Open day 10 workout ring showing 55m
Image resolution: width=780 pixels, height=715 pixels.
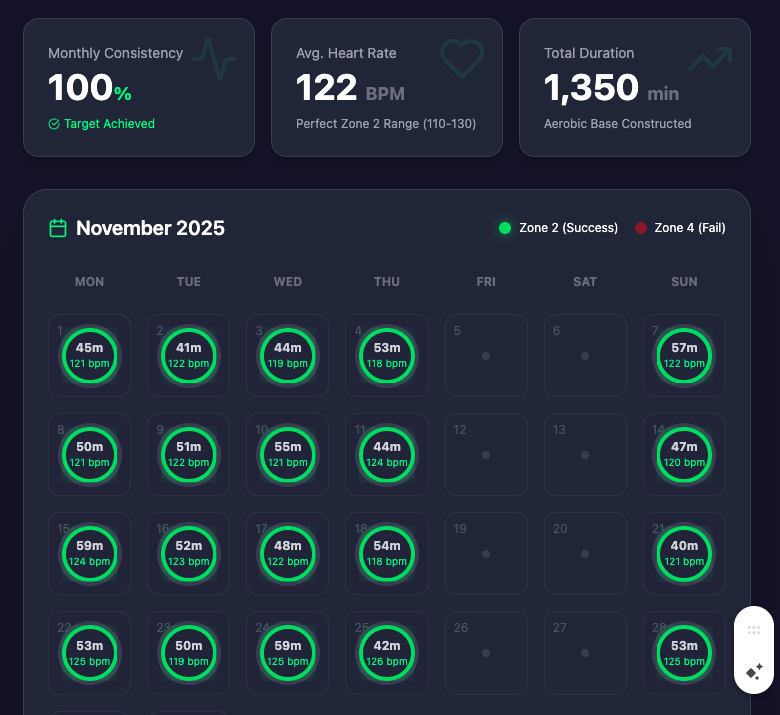tap(288, 455)
